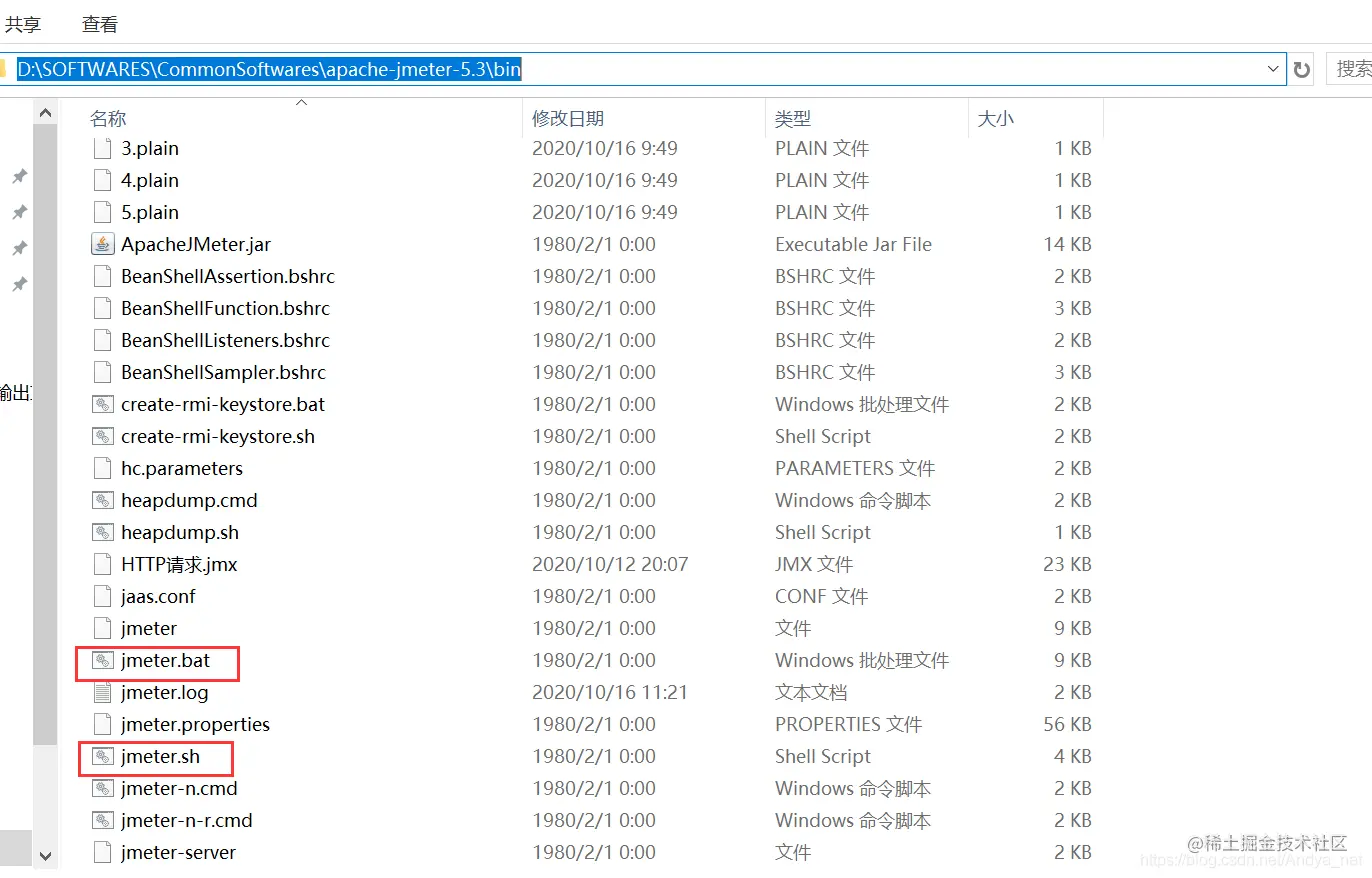Screen dimensions: 1372x878
Task: Click the refresh button beside address bar
Action: [x=1301, y=69]
